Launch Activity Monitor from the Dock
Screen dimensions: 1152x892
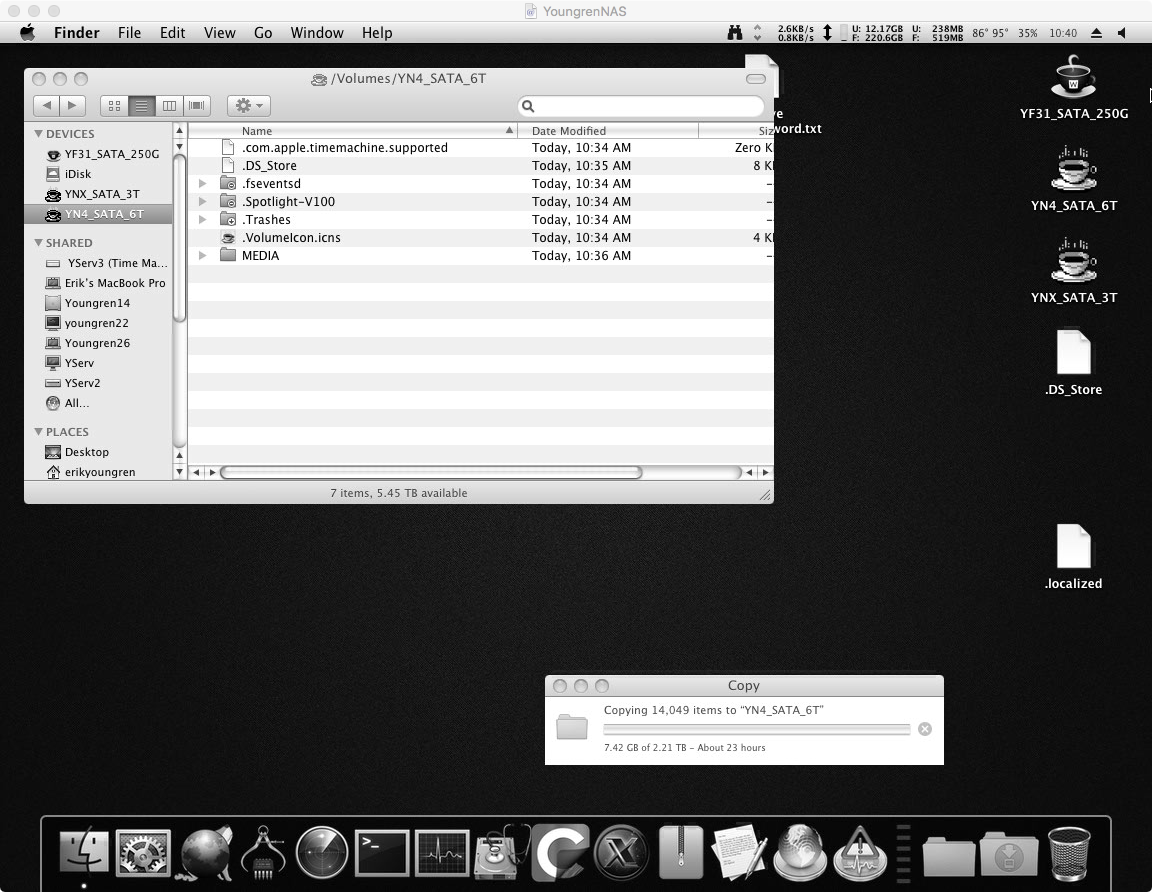(x=442, y=853)
